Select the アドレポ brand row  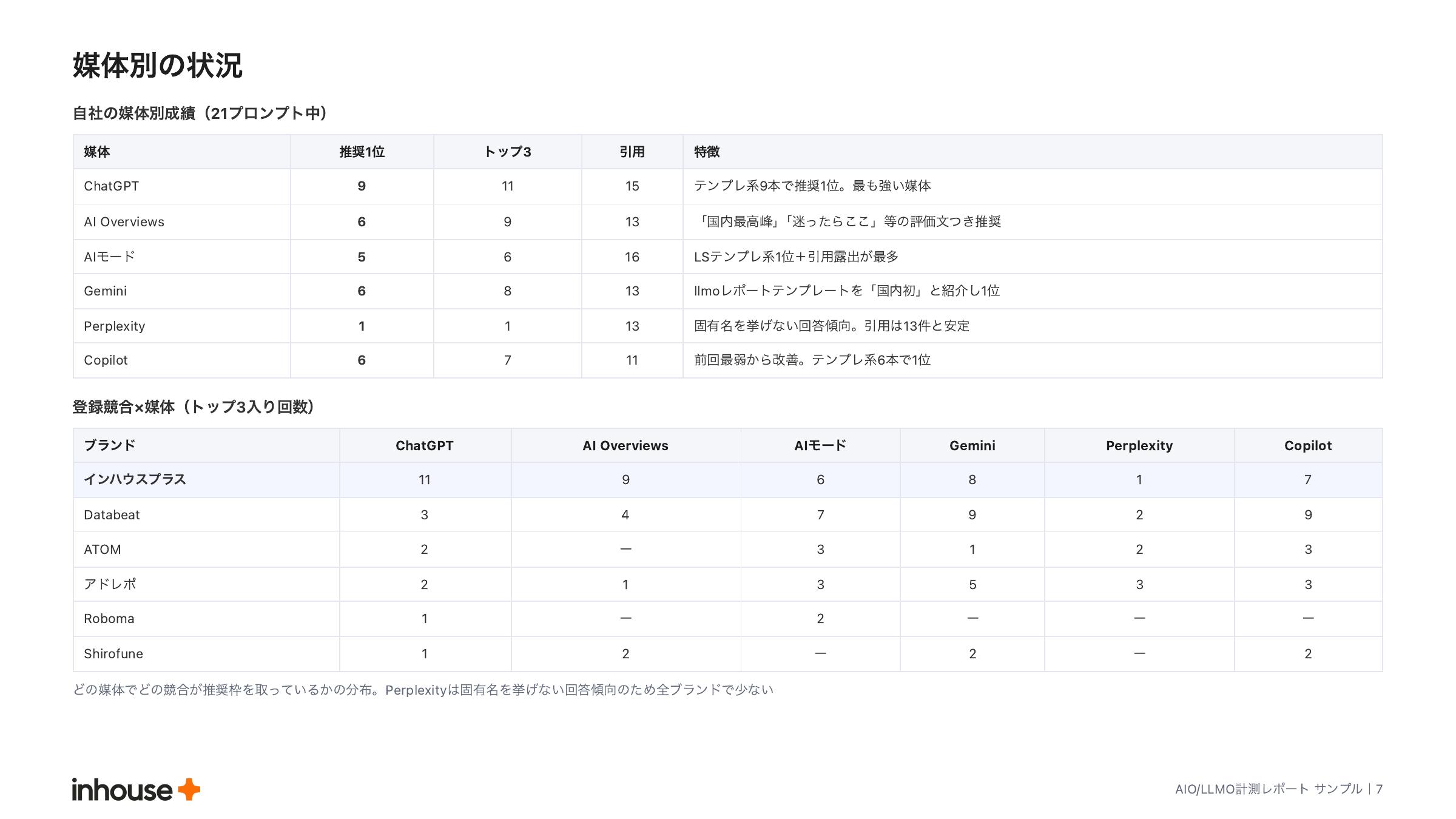(x=728, y=584)
